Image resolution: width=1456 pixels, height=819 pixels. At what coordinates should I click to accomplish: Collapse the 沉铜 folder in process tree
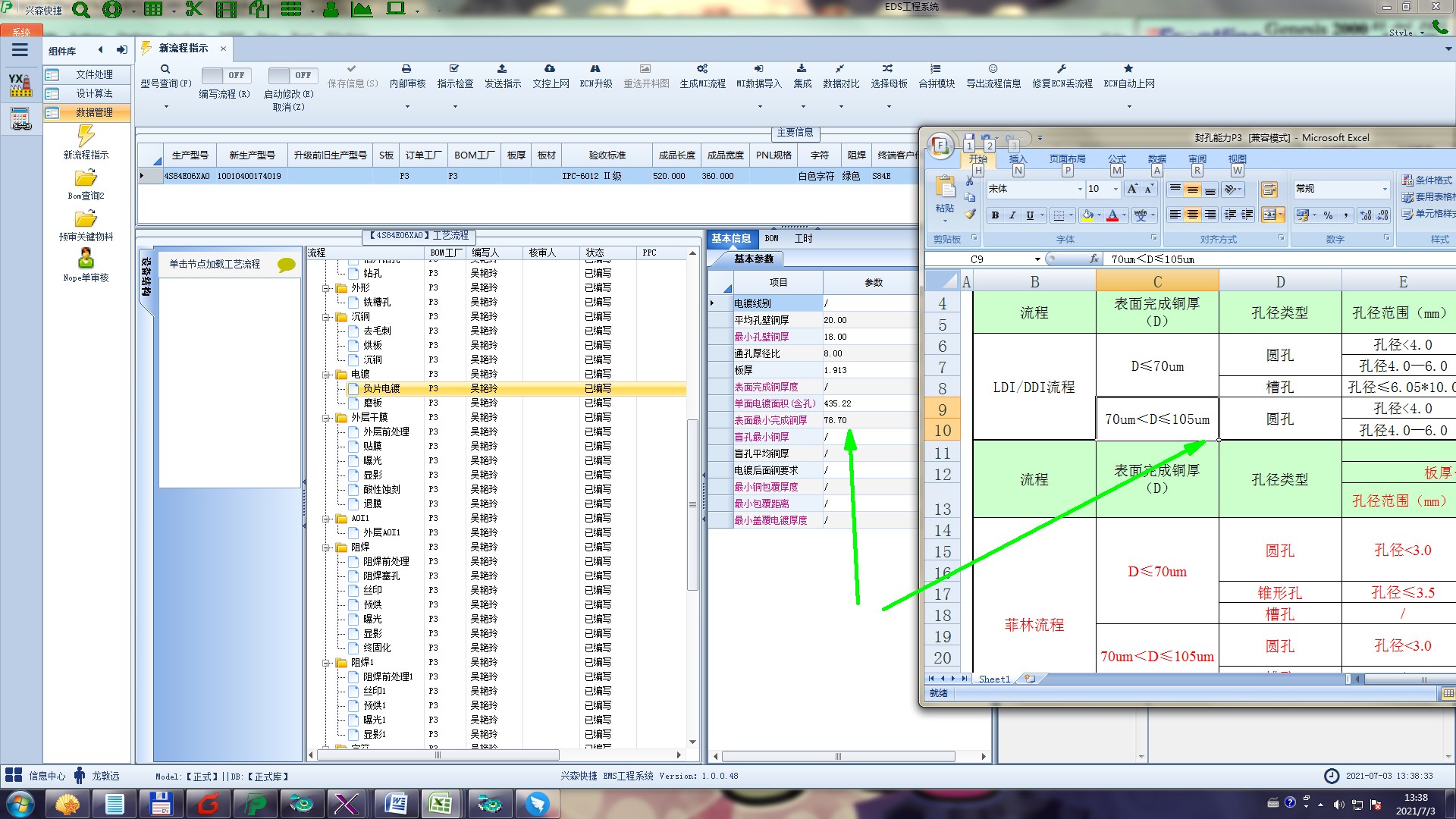326,317
